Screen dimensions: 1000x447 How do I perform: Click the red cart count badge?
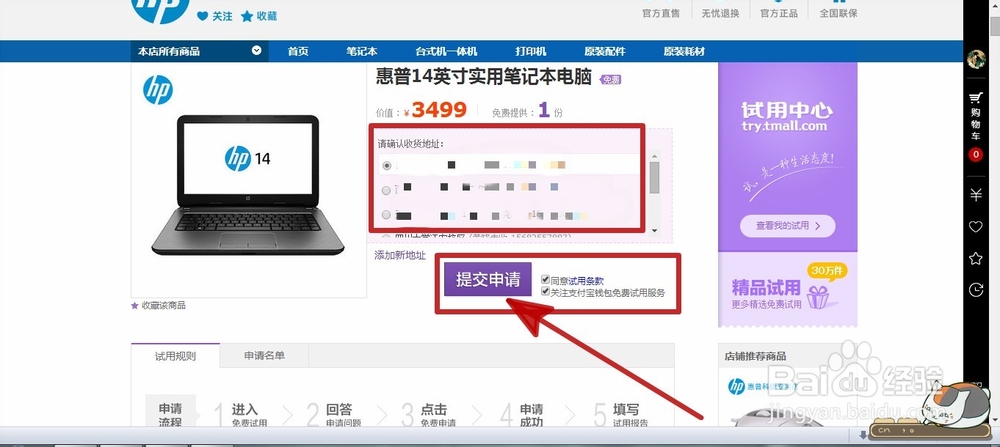(x=976, y=154)
